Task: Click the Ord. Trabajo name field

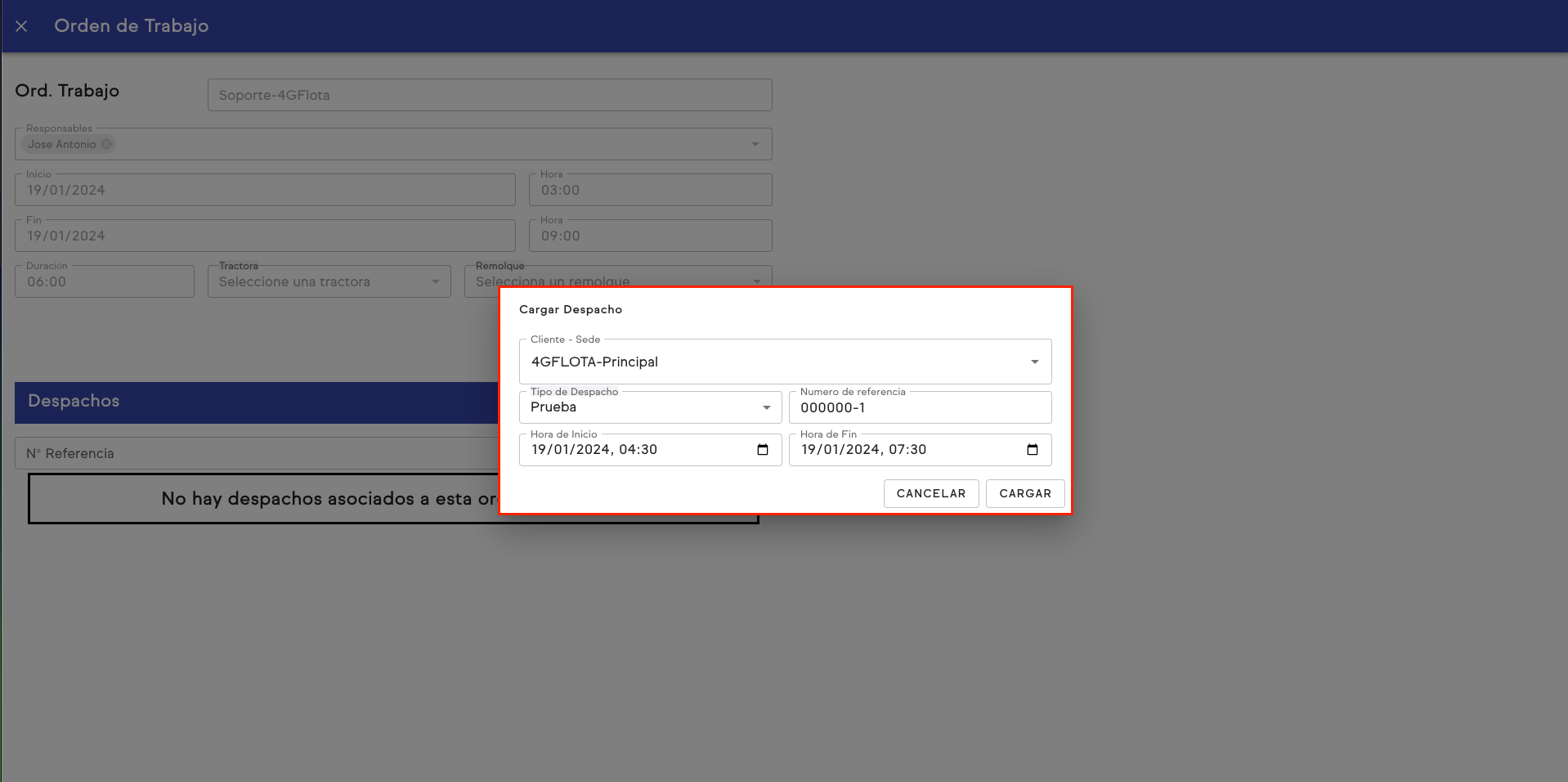Action: pos(489,95)
